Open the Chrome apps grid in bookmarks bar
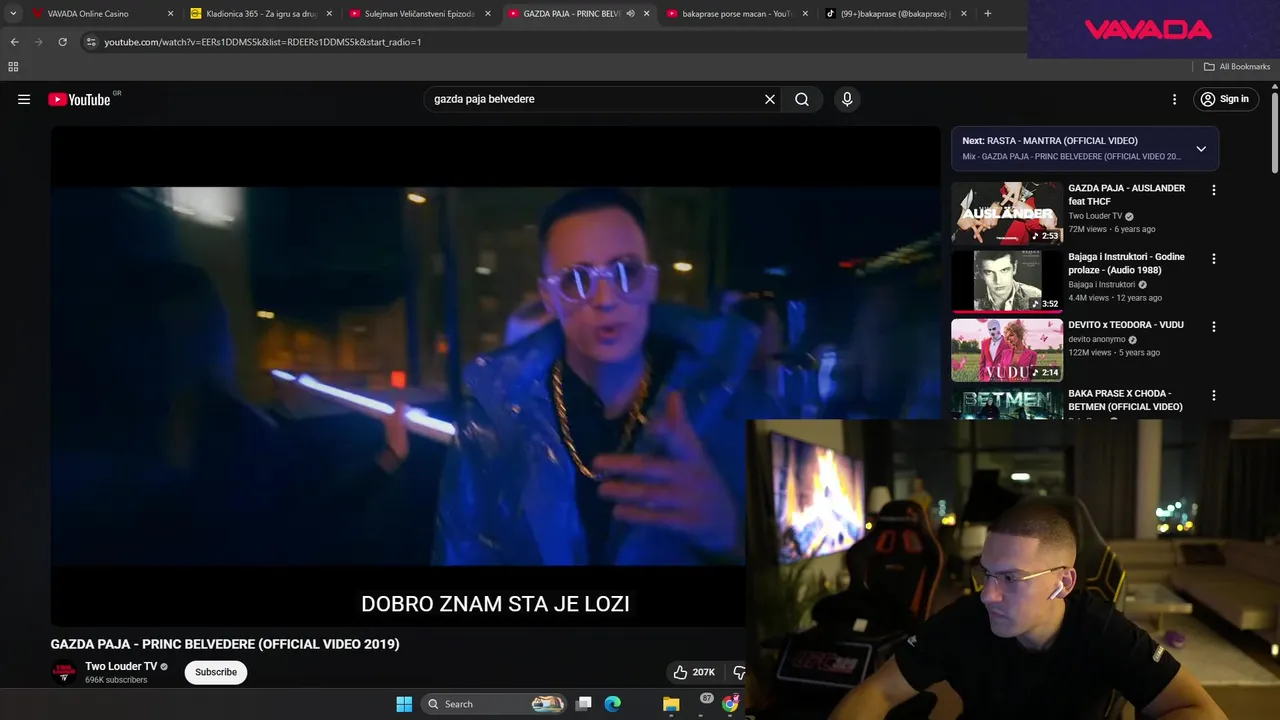 [x=13, y=67]
